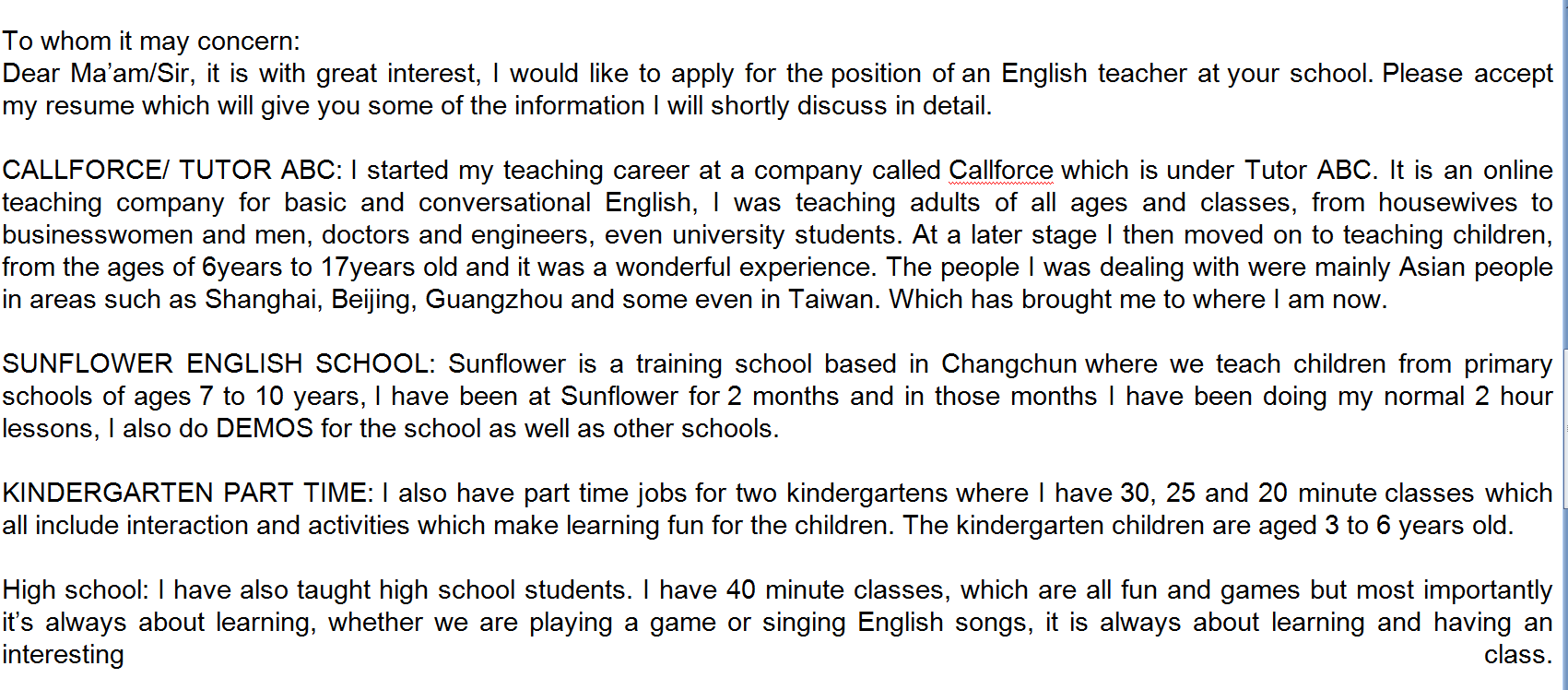Place cursor in 'To whom it may concern:' line
This screenshot has height=690, width=1568.
point(151,42)
